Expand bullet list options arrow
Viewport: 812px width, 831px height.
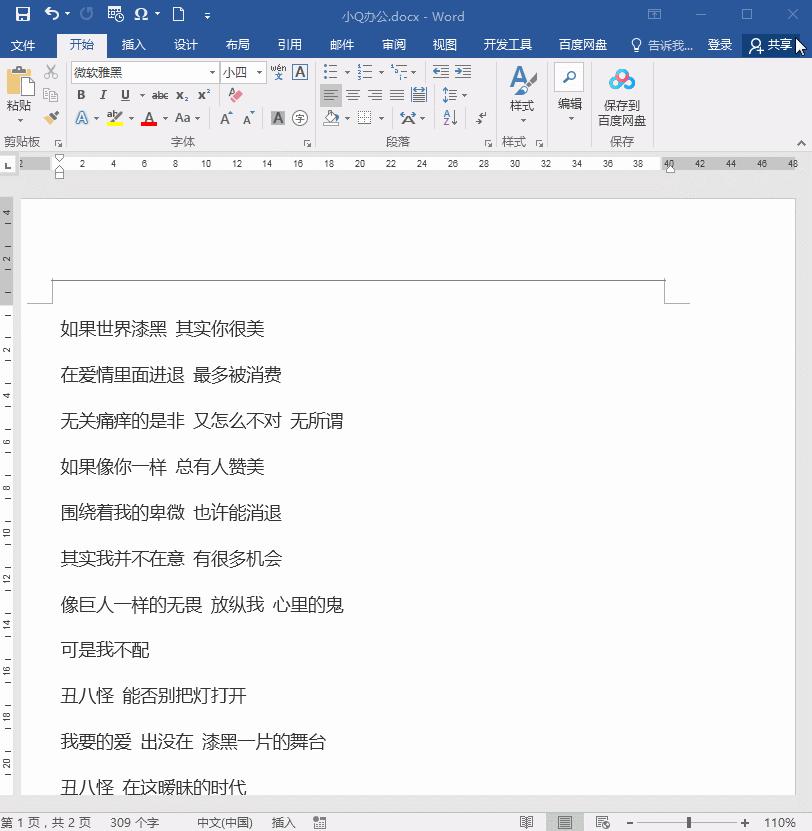[347, 72]
